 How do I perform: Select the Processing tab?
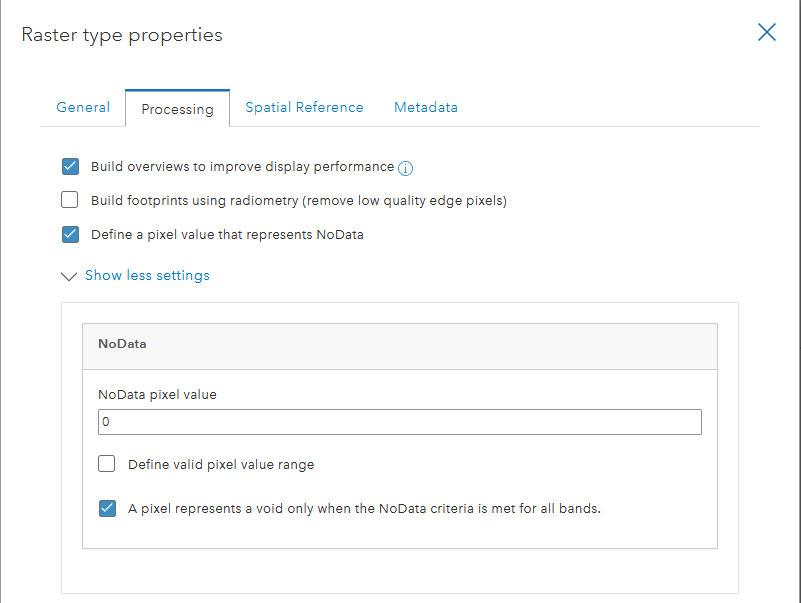[x=177, y=109]
